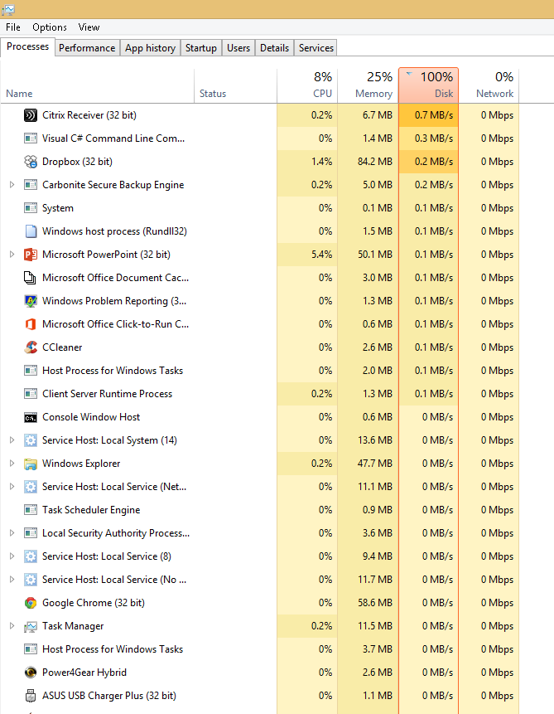Click the Google Chrome process icon
The image size is (554, 714).
pos(30,603)
